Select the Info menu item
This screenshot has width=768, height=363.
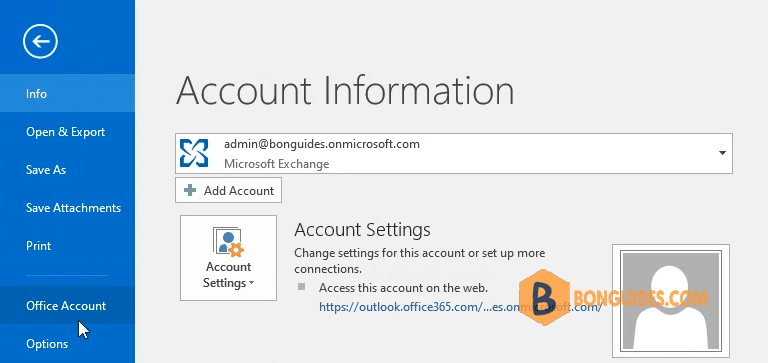click(67, 94)
